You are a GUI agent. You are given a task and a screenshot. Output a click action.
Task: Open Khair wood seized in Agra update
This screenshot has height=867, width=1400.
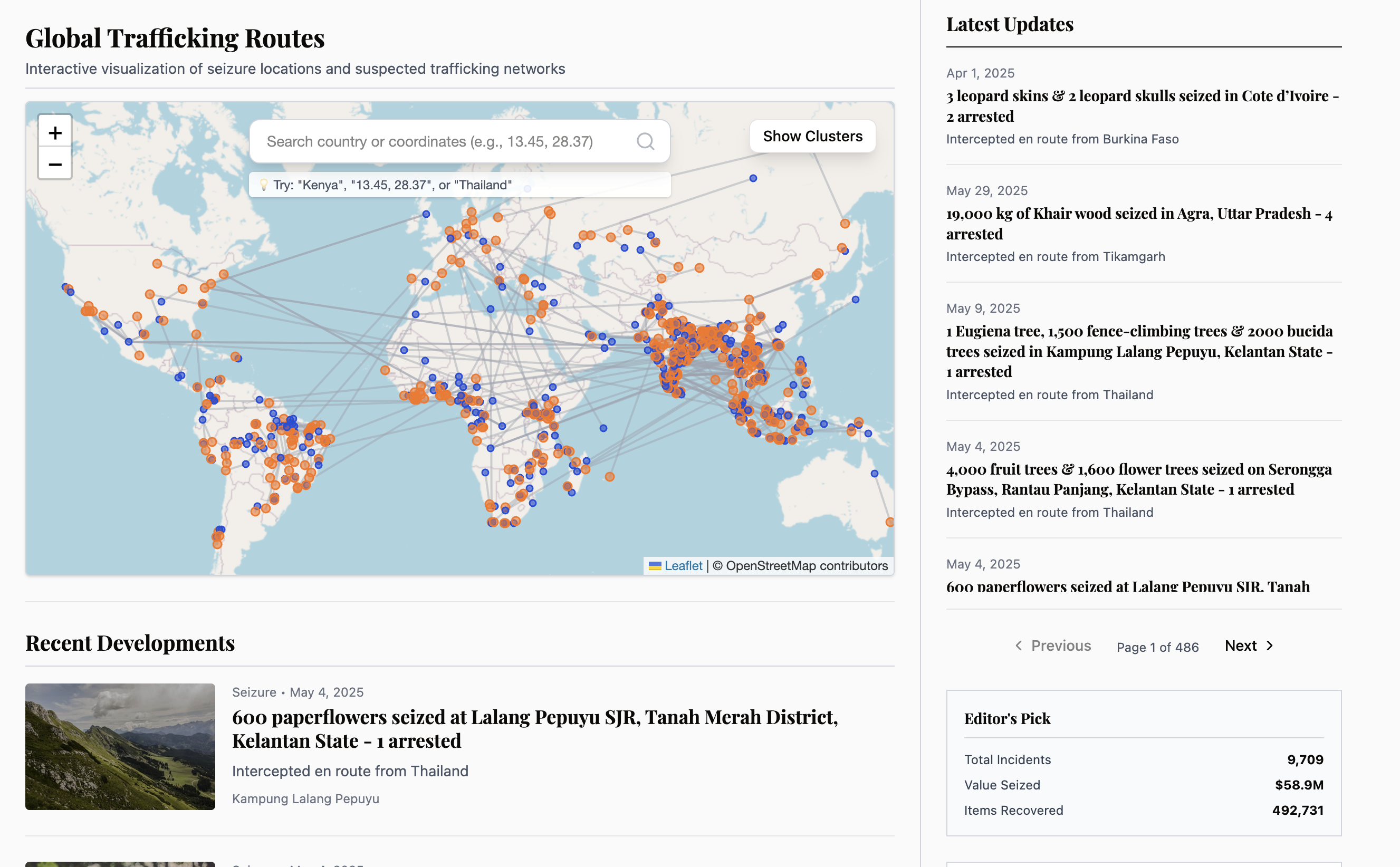1138,224
